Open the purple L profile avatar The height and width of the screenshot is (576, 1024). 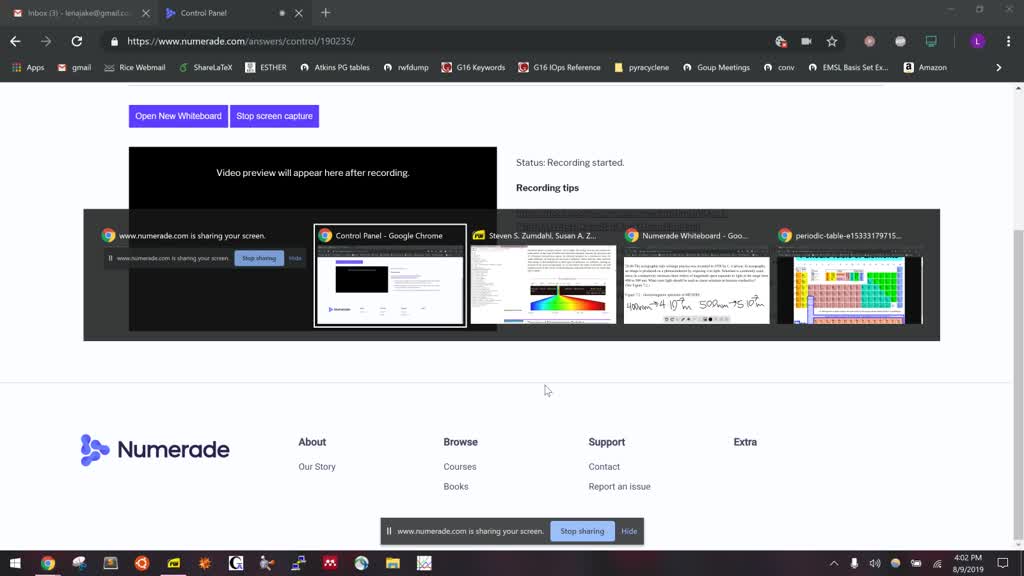pos(977,41)
